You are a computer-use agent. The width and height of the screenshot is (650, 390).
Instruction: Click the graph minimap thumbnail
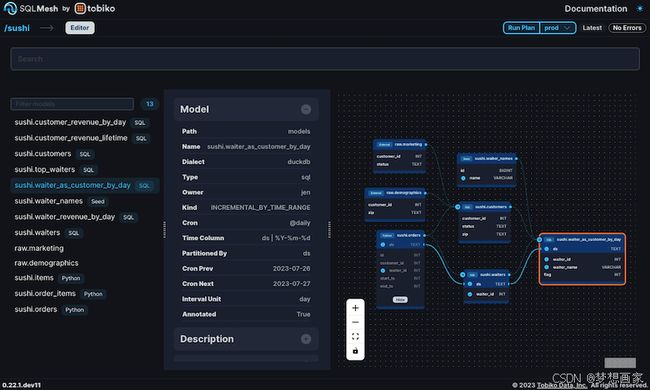pos(620,363)
